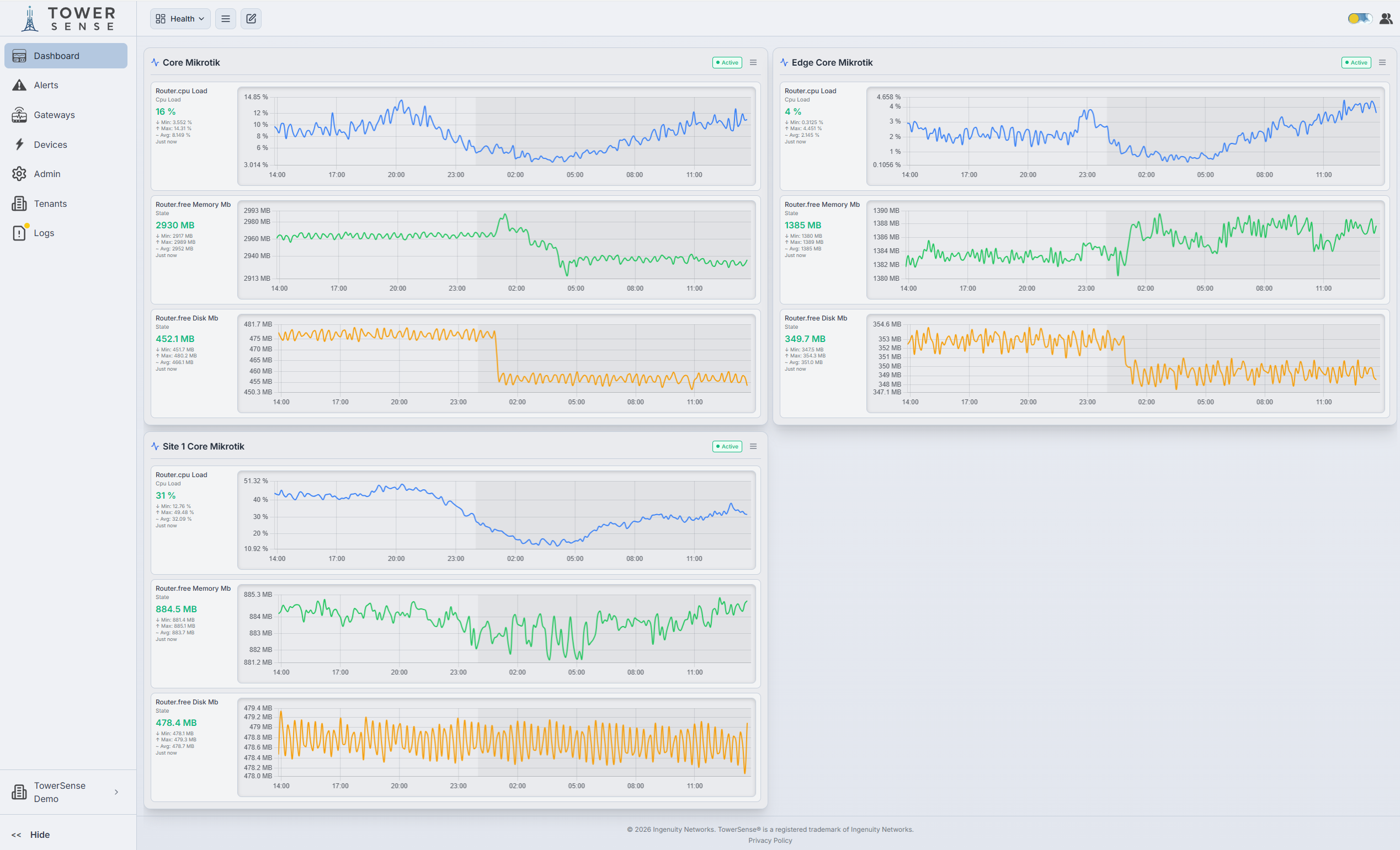Click Edge Core Mikrotik free memory chart
This screenshot has width=1400, height=850.
tap(1125, 250)
